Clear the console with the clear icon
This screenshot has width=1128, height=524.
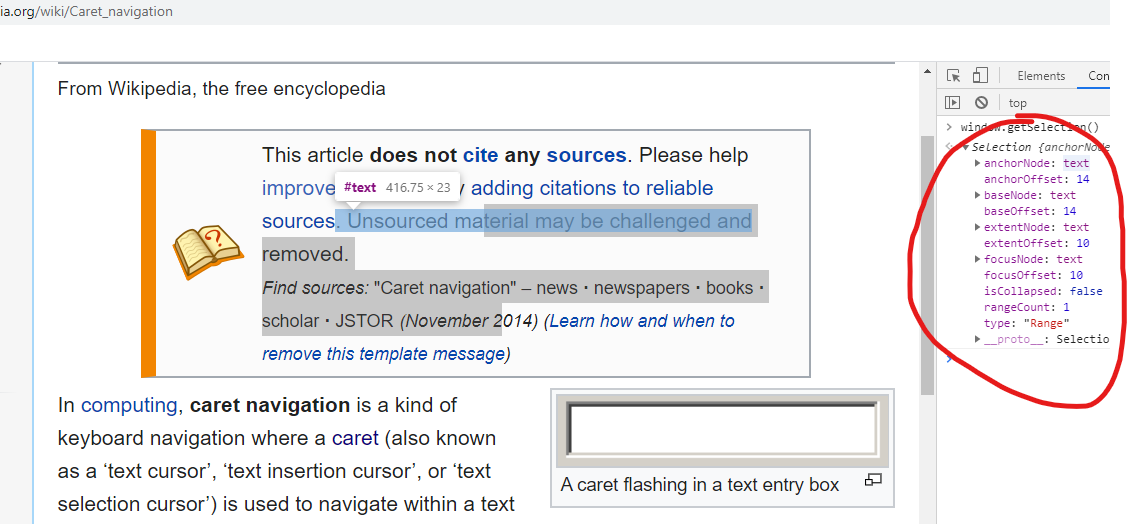click(x=981, y=102)
